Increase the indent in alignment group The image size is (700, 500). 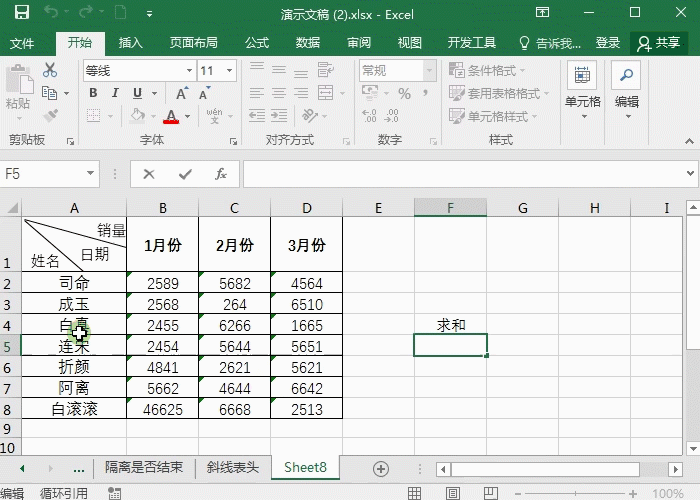(279, 116)
